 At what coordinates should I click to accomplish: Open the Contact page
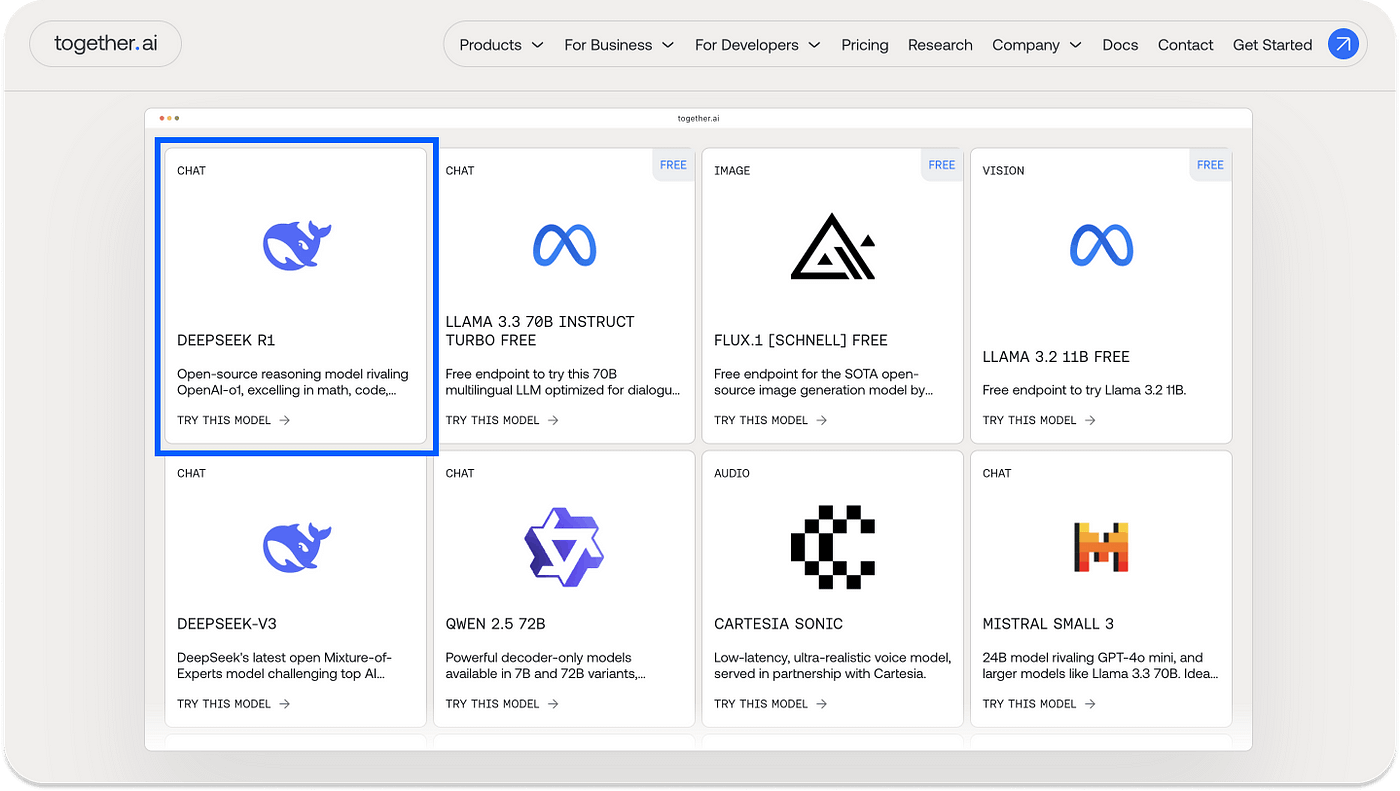[1185, 45]
